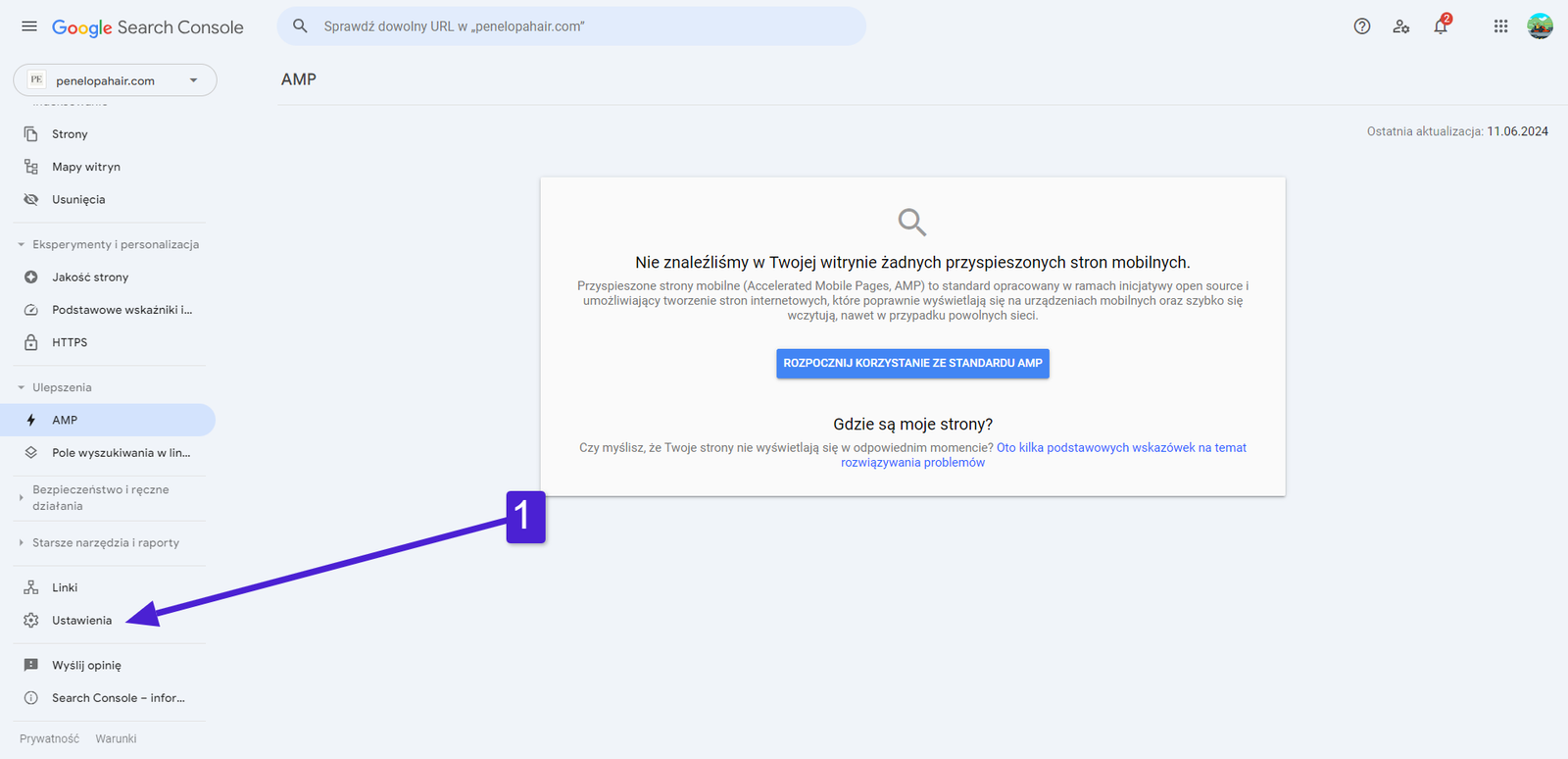Open the Google apps grid
Image resolution: width=1568 pixels, height=759 pixels.
[1500, 26]
